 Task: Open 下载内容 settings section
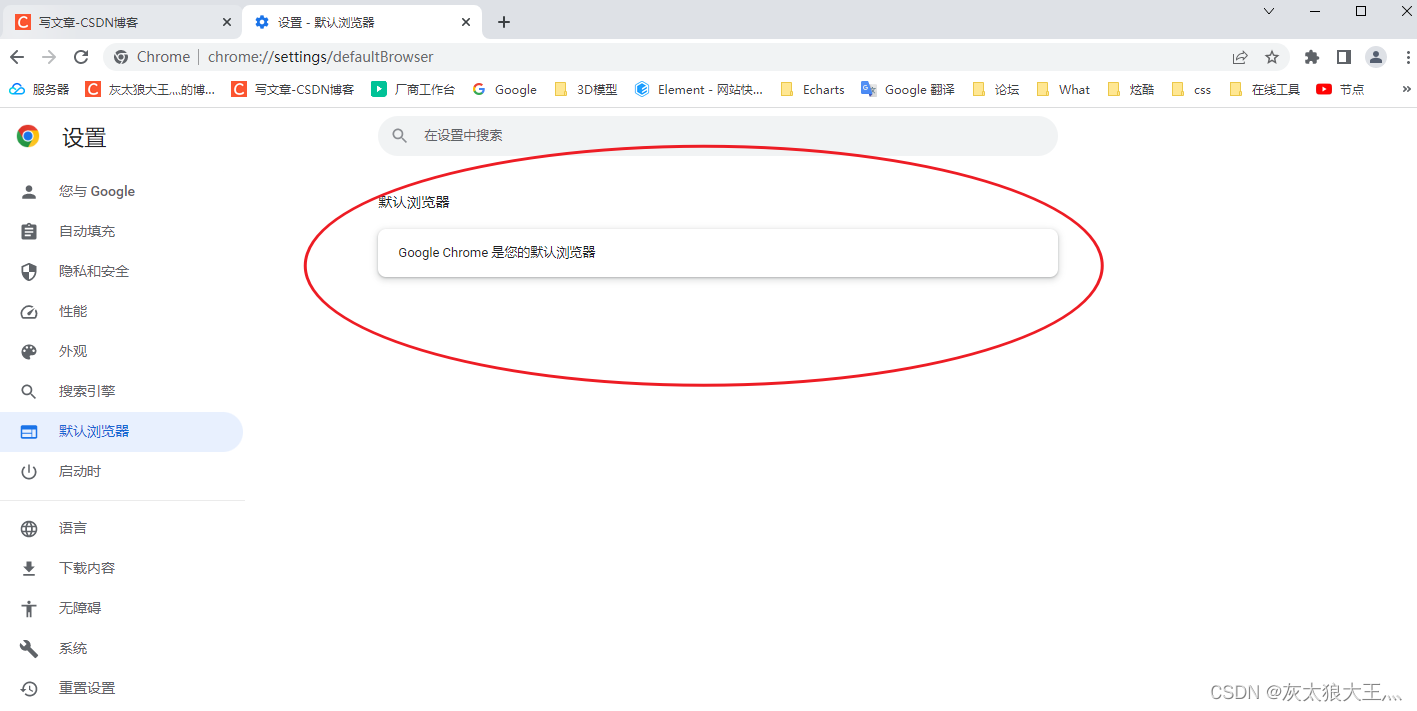(121, 568)
